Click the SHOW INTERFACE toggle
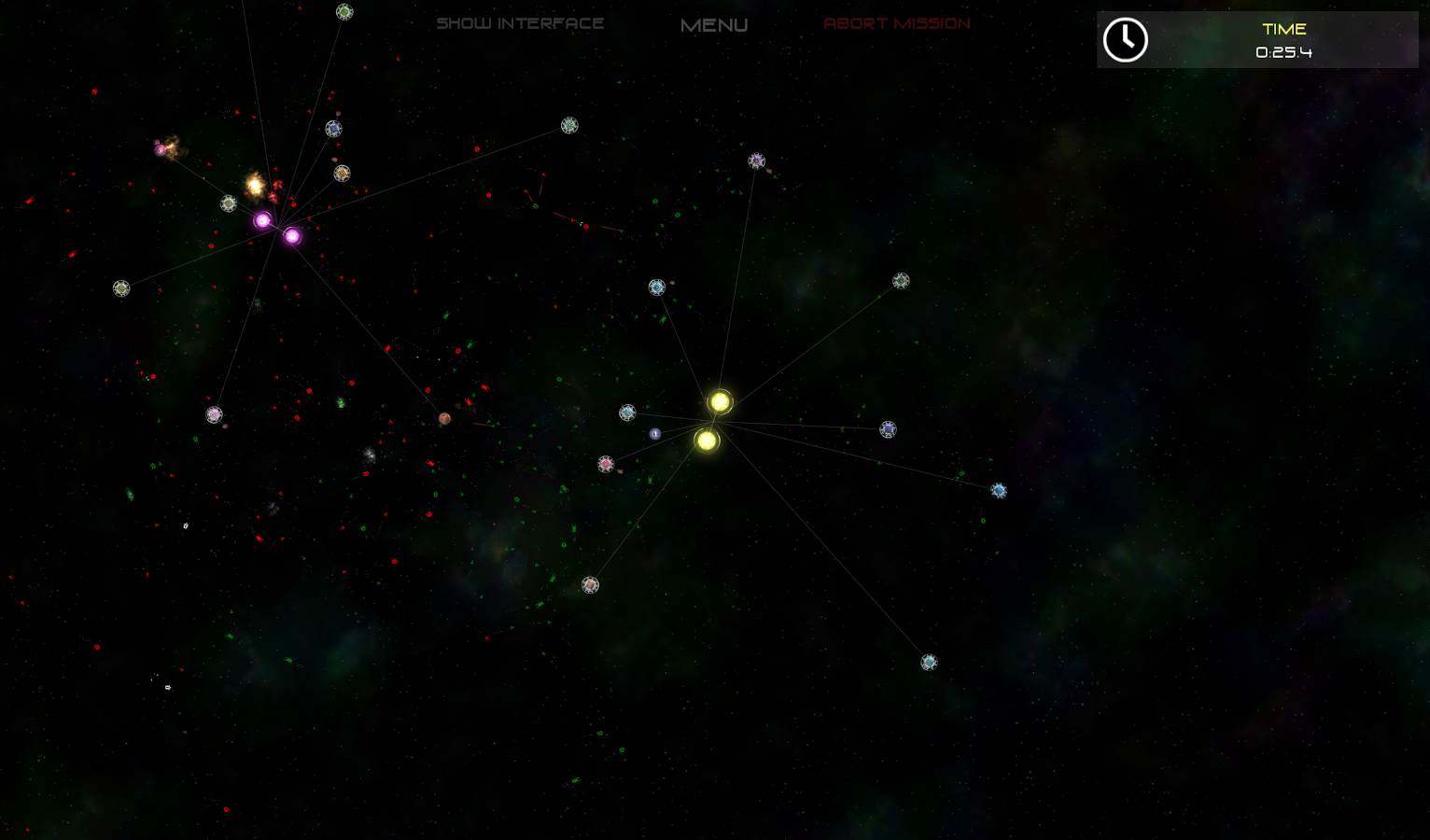This screenshot has height=840, width=1430. click(x=520, y=23)
